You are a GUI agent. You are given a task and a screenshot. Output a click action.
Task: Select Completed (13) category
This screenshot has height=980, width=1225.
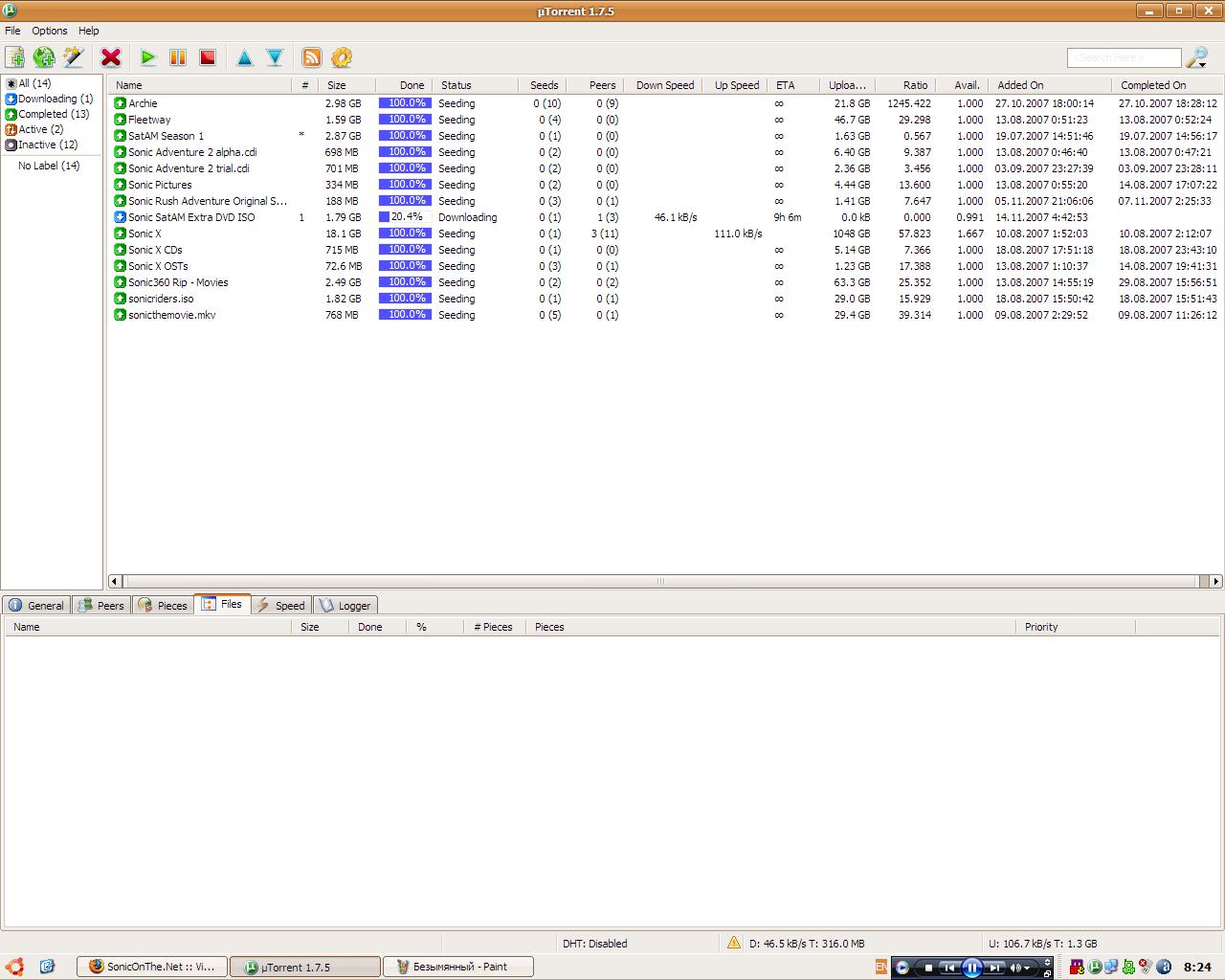pos(47,114)
